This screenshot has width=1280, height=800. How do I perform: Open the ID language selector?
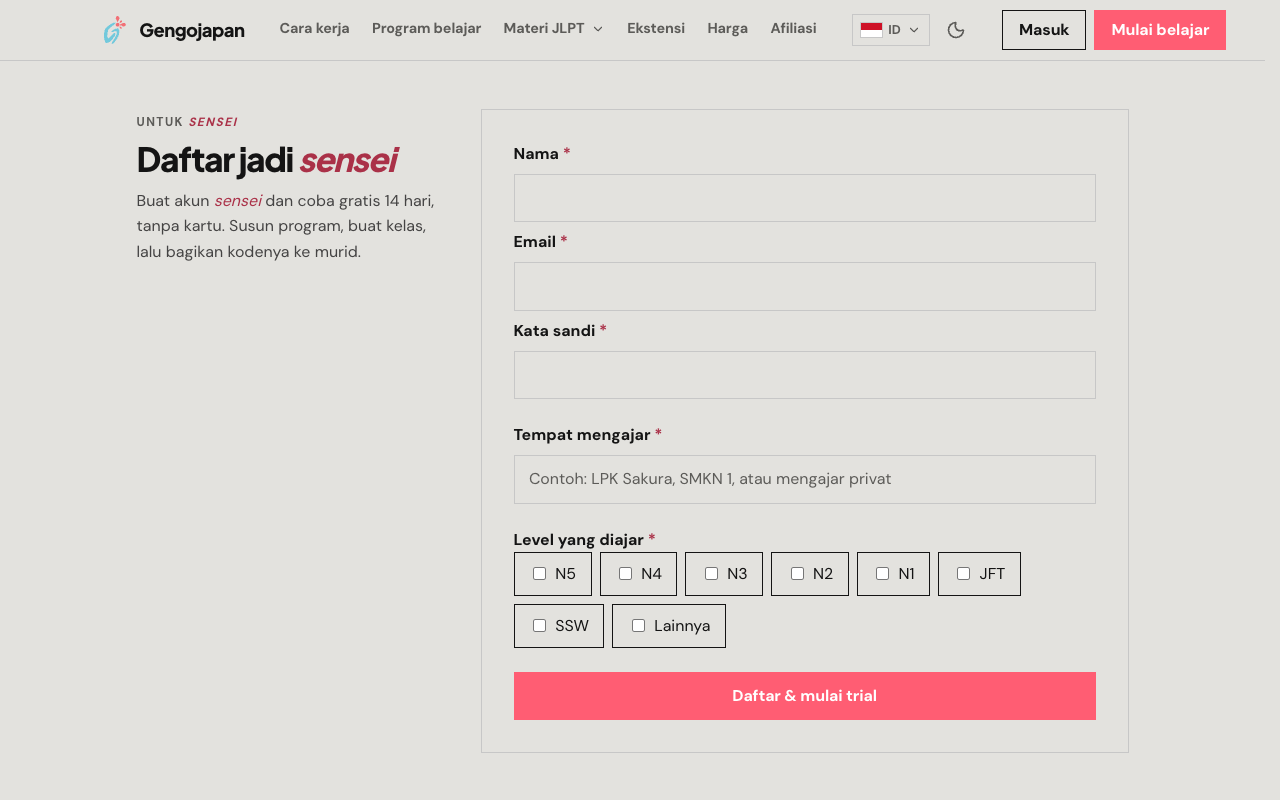click(x=891, y=30)
